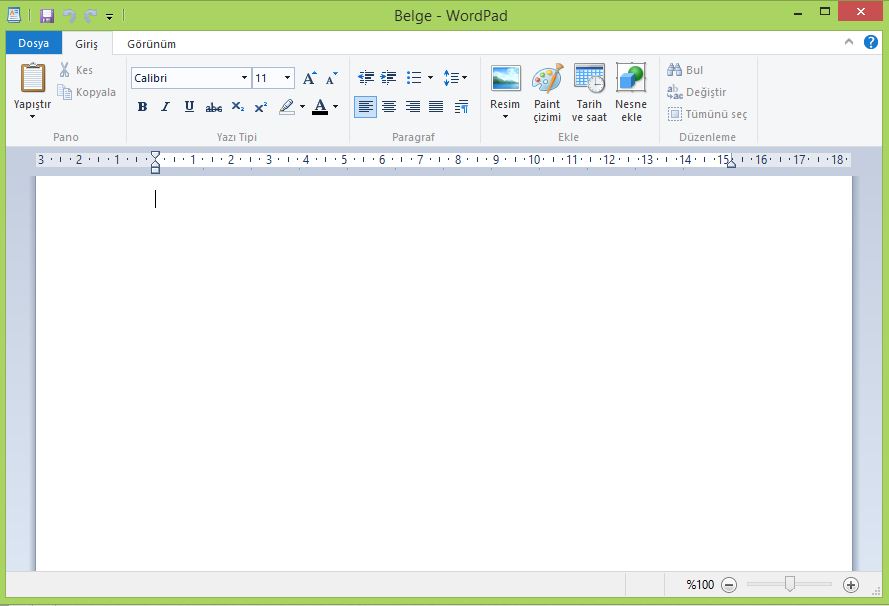Click the zoom in plus button
Screen dimensions: 889x606
point(851,584)
